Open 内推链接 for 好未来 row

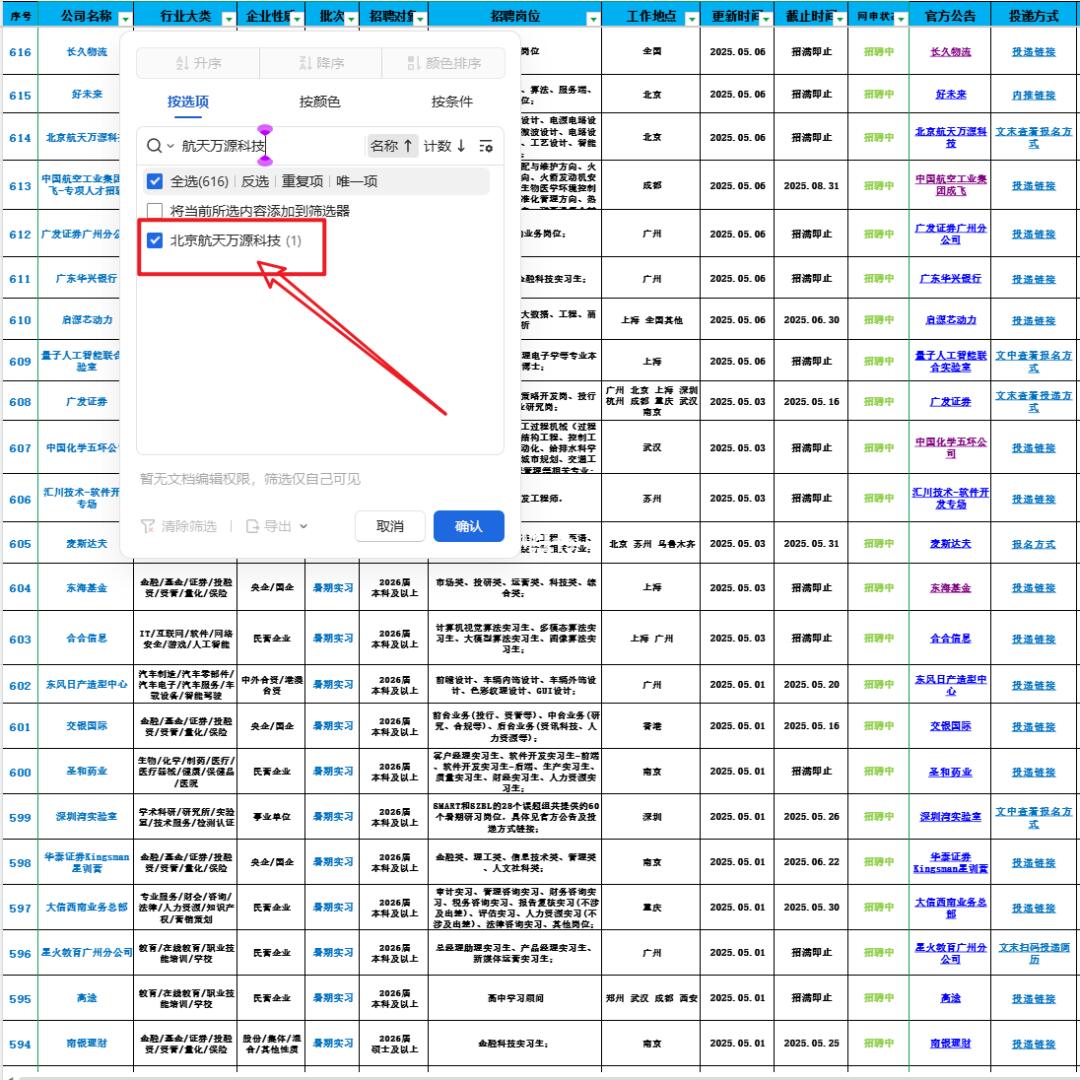(x=1033, y=95)
